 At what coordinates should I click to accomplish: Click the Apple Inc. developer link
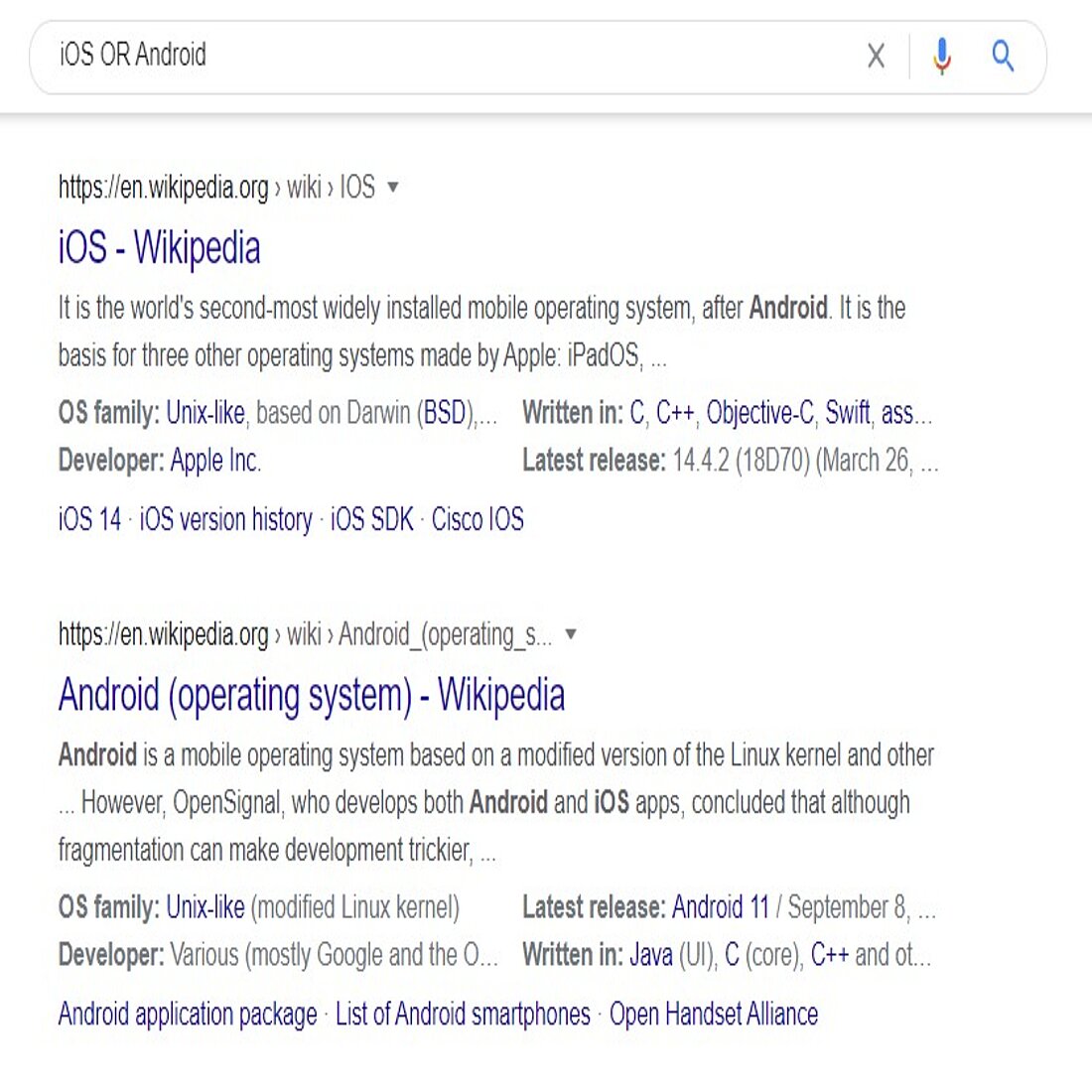pos(213,460)
